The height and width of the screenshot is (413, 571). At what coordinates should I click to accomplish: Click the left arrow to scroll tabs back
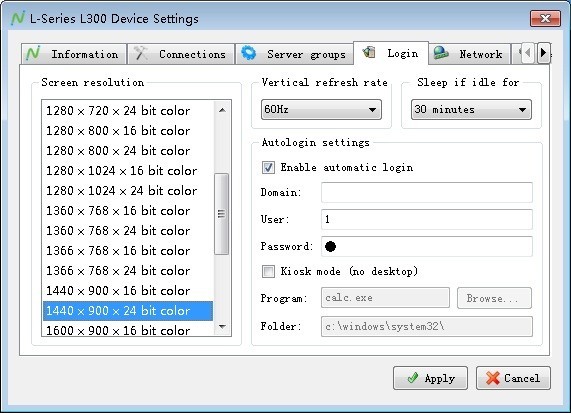528,53
